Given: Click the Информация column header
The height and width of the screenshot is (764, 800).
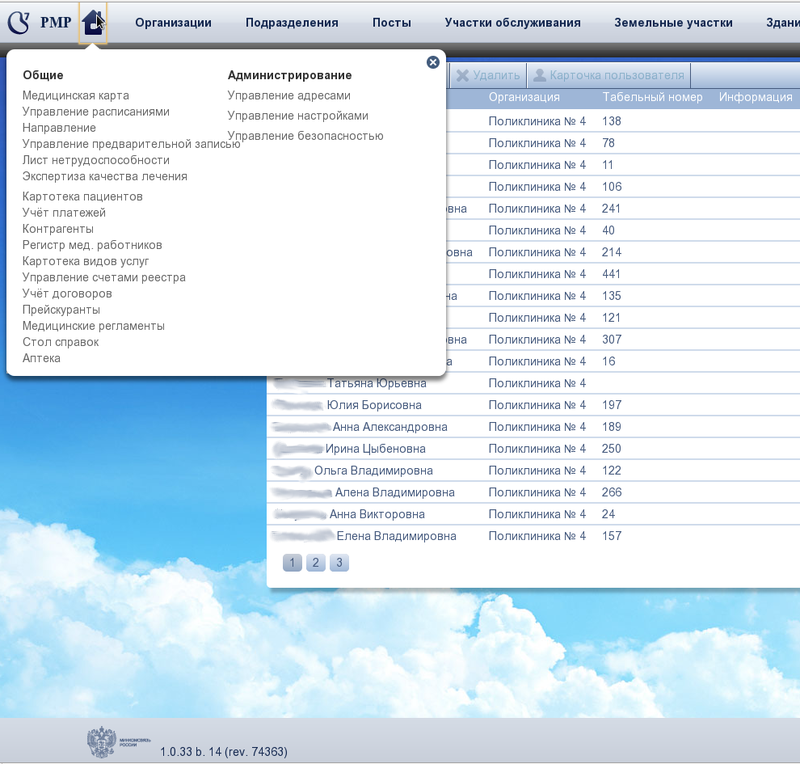Looking at the screenshot, I should click(x=756, y=97).
